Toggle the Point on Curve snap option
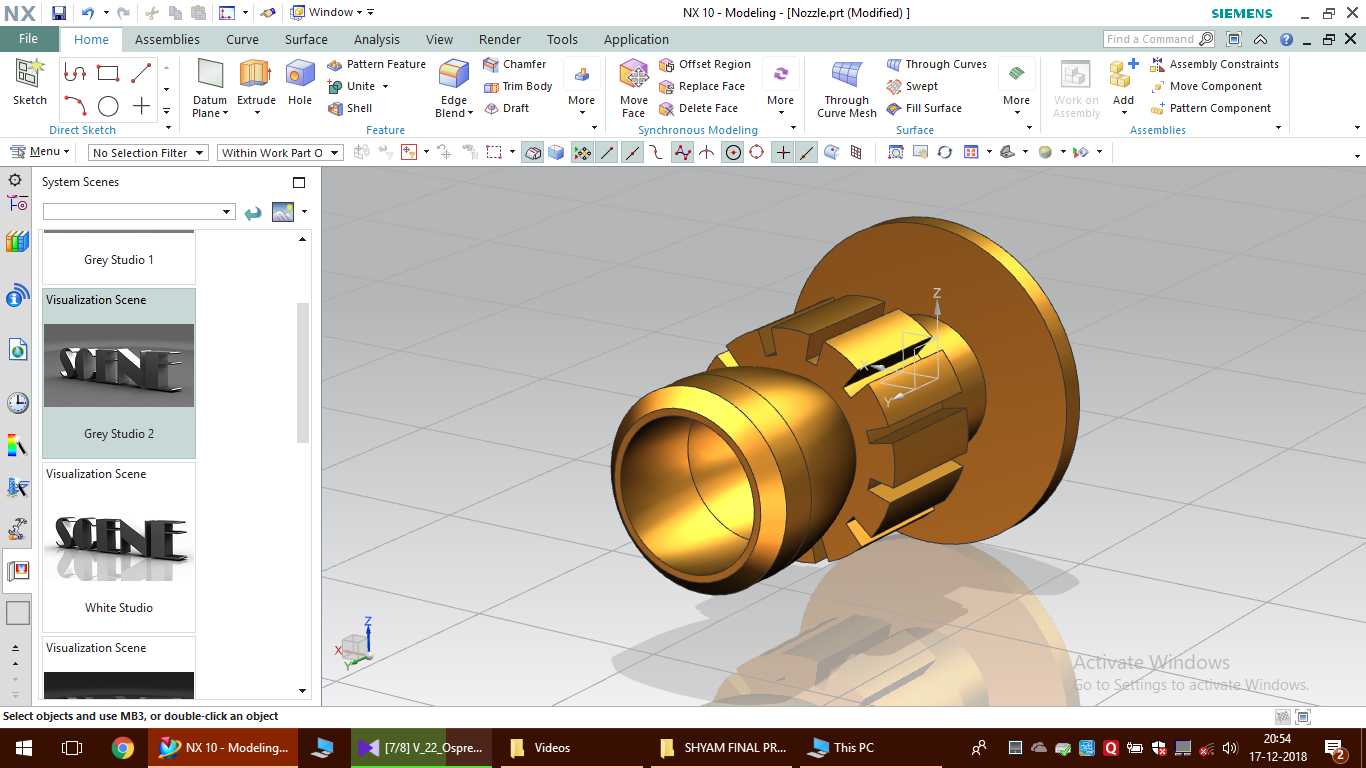The height and width of the screenshot is (768, 1366). click(807, 152)
